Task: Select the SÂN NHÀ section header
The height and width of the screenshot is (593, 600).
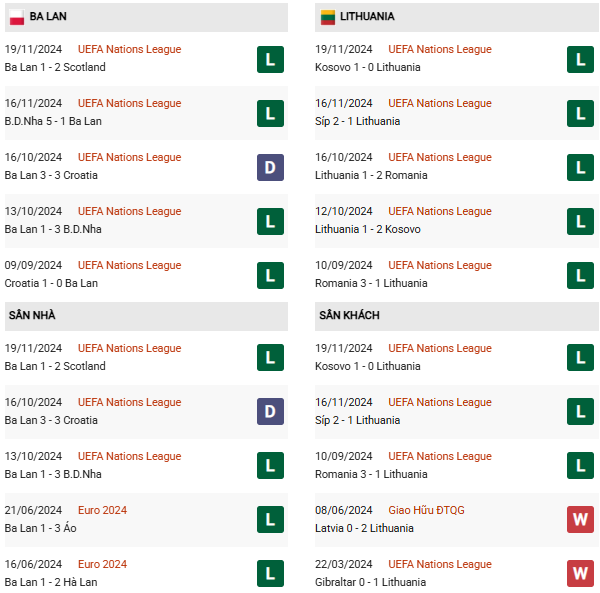Action: click(x=146, y=316)
